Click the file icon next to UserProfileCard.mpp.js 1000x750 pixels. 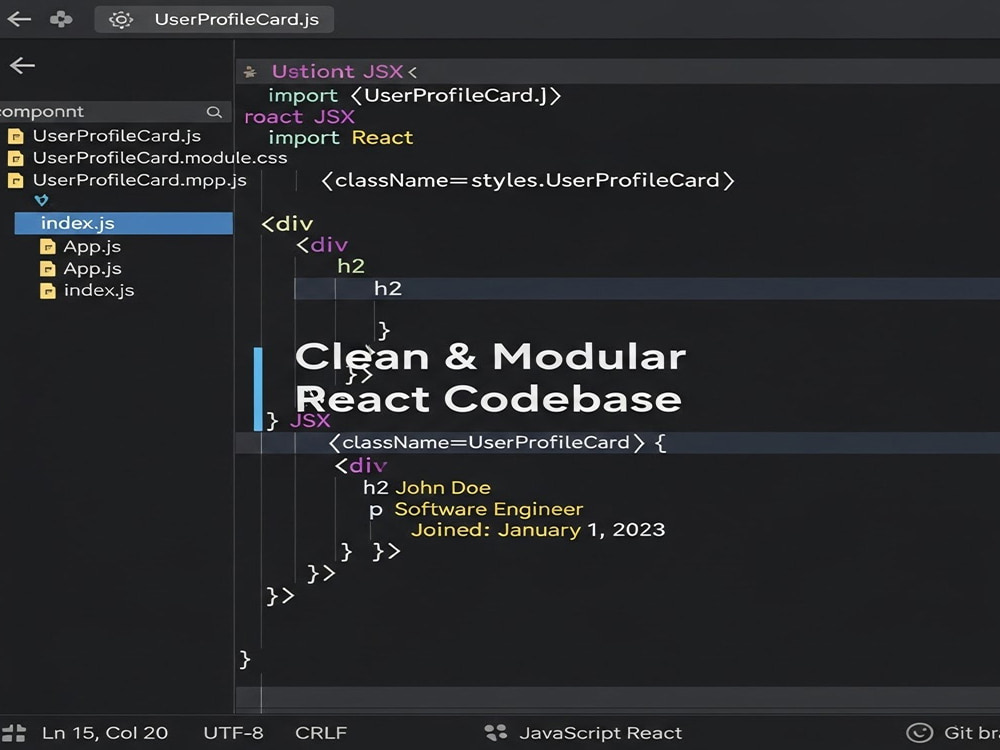[x=15, y=180]
